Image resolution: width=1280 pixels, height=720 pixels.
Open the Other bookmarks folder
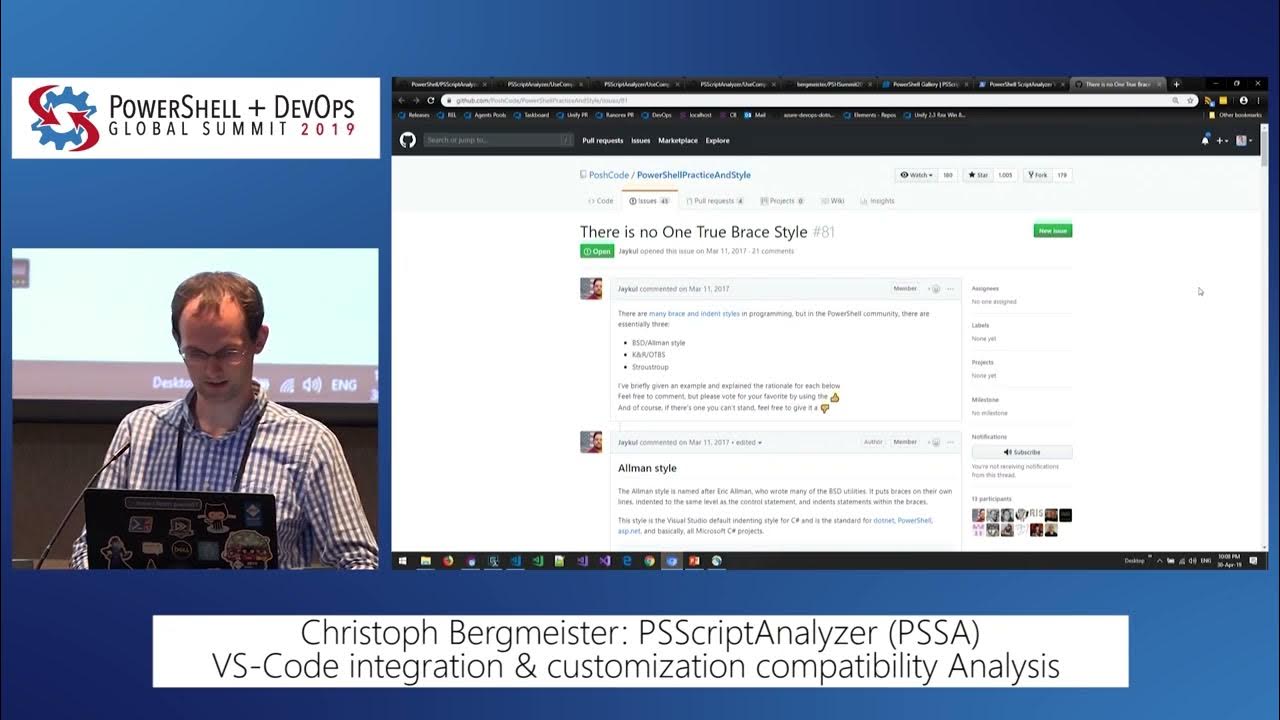click(1236, 115)
